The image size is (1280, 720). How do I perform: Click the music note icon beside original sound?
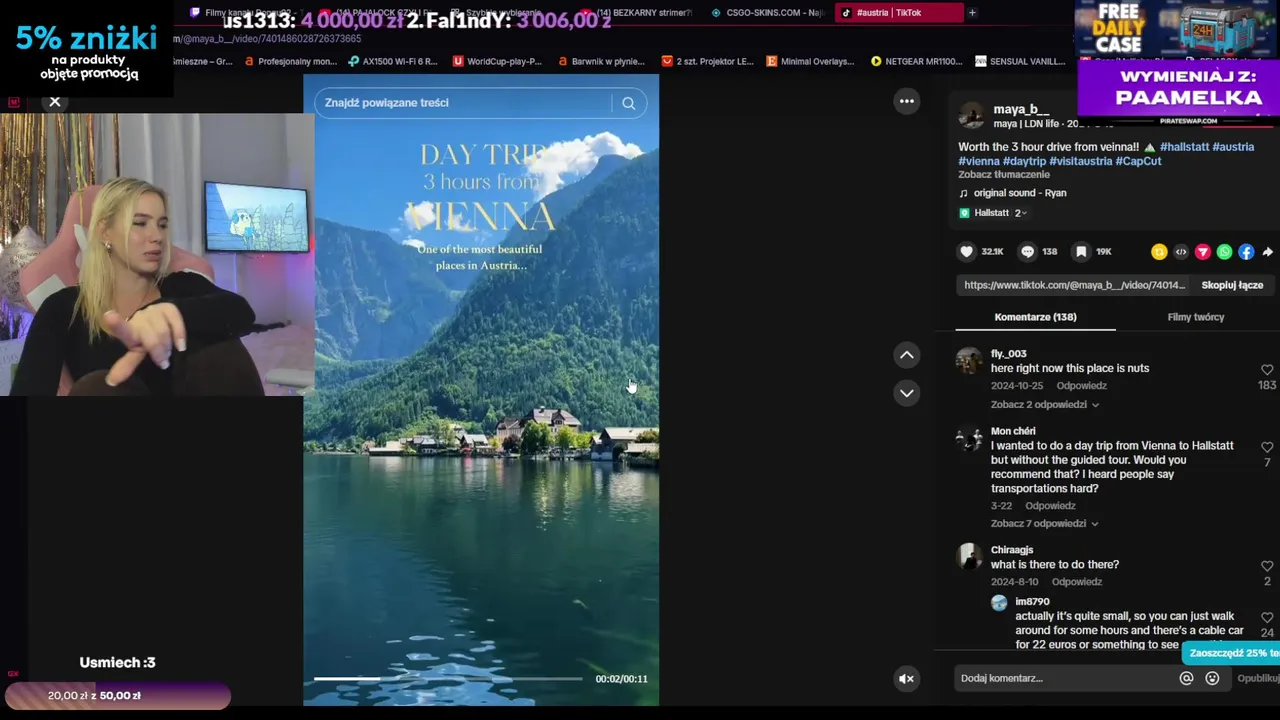[x=964, y=193]
